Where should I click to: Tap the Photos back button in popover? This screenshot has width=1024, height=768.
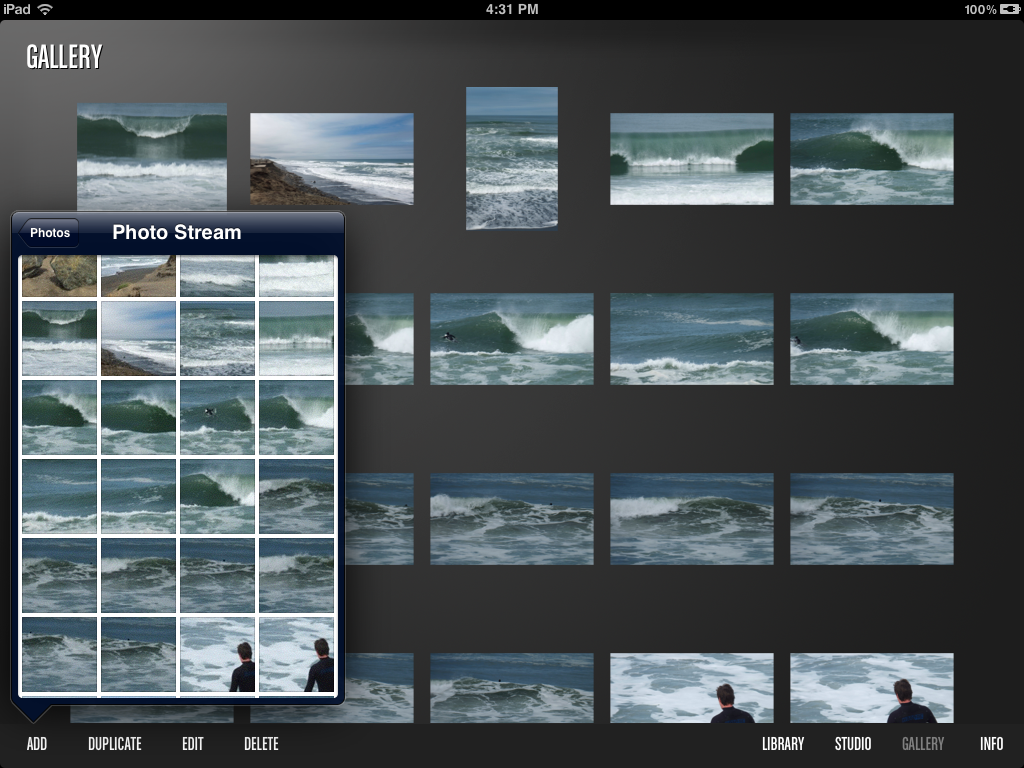coord(49,233)
